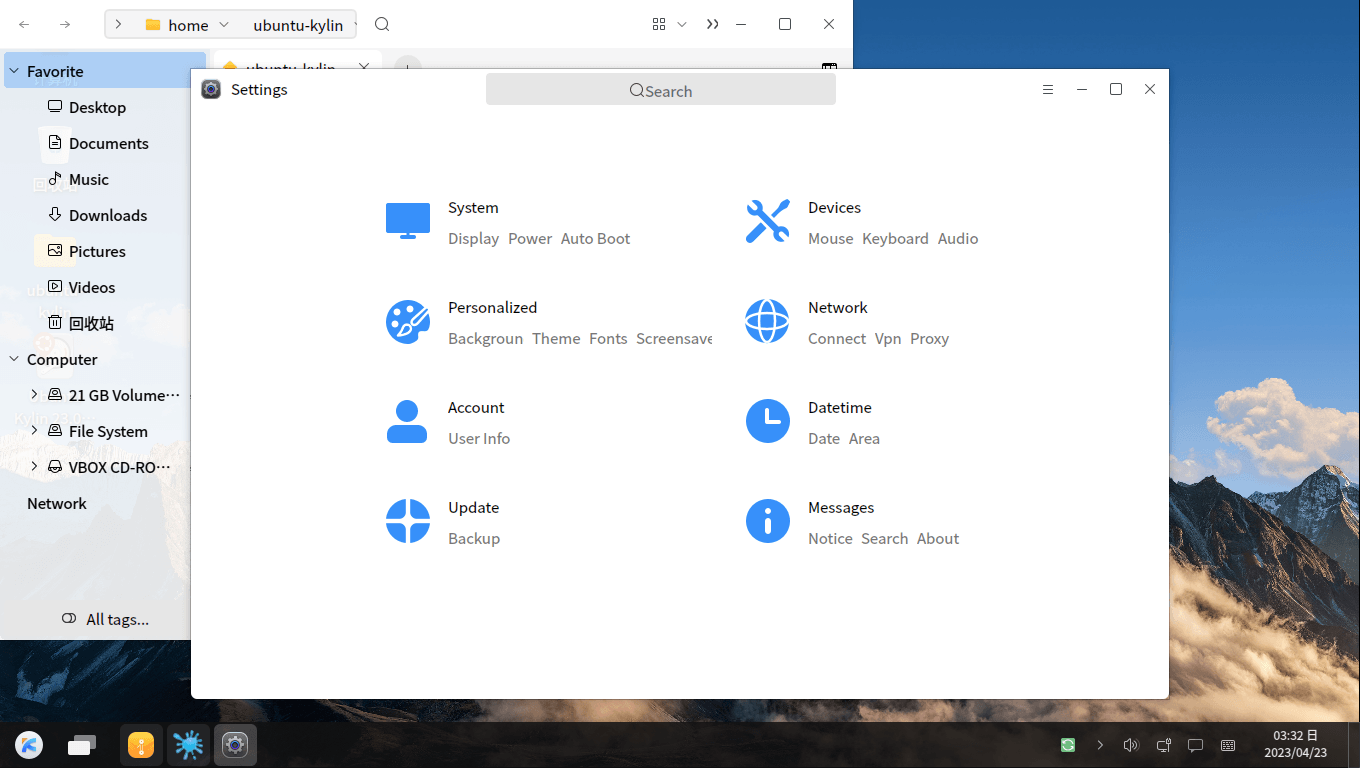Open the Theme link under Personalized
This screenshot has width=1360, height=768.
click(556, 339)
